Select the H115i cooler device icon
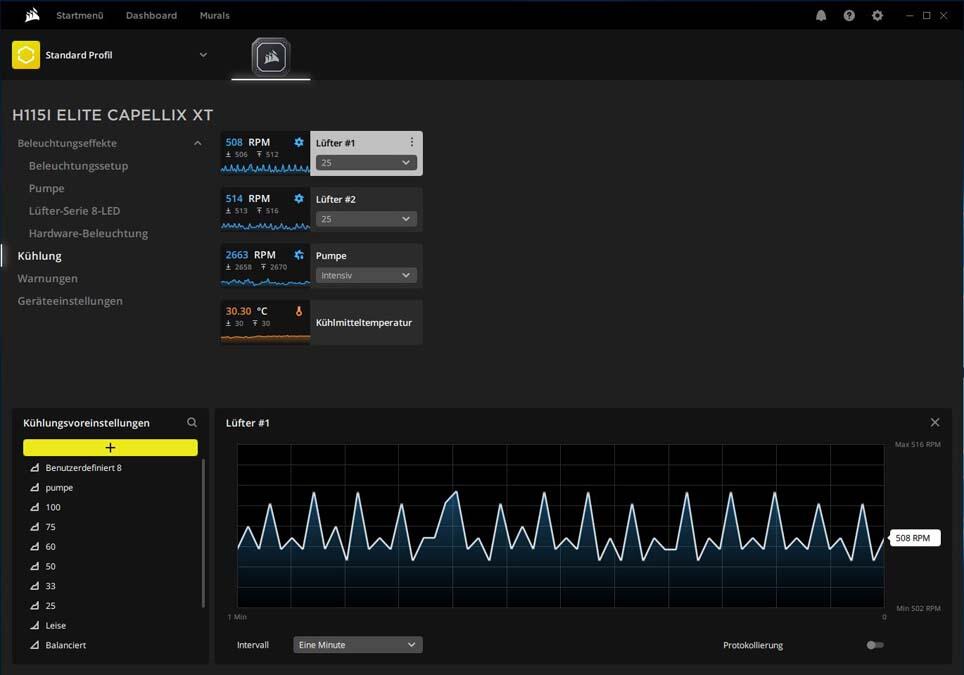Viewport: 964px width, 675px height. pyautogui.click(x=271, y=57)
